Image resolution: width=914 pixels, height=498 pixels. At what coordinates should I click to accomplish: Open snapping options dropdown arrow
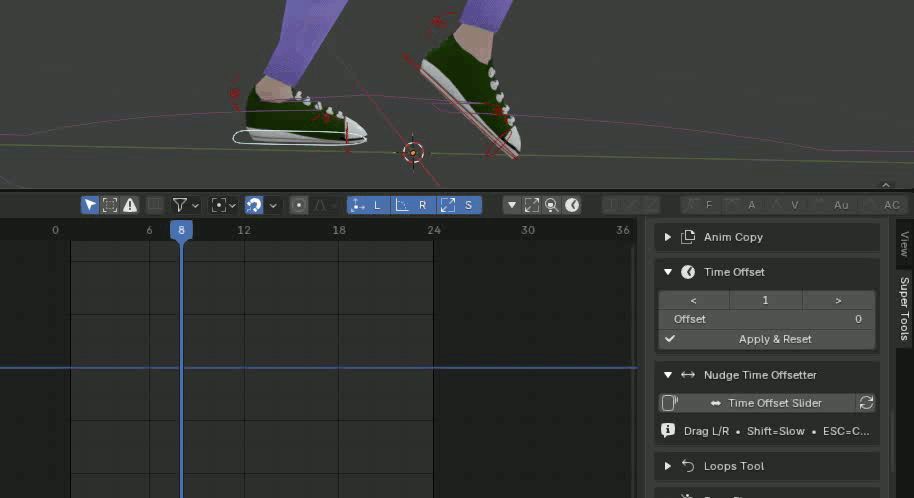(273, 206)
